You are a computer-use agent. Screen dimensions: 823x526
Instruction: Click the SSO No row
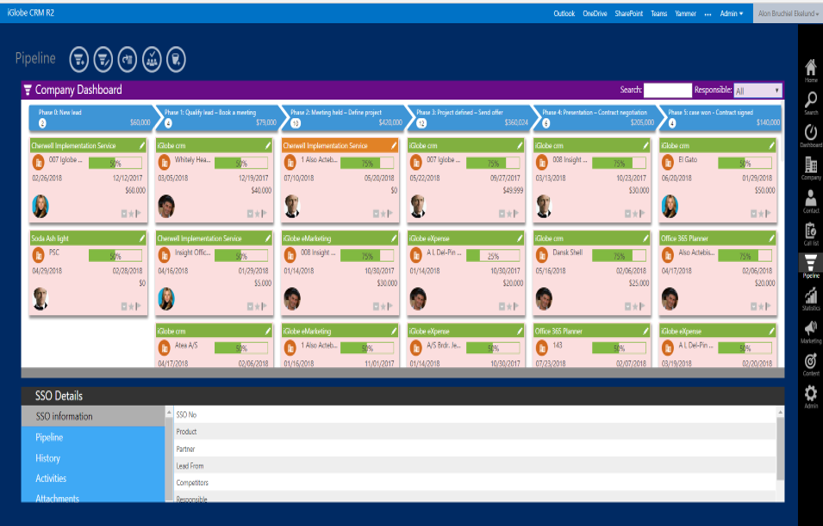pyautogui.click(x=476, y=415)
